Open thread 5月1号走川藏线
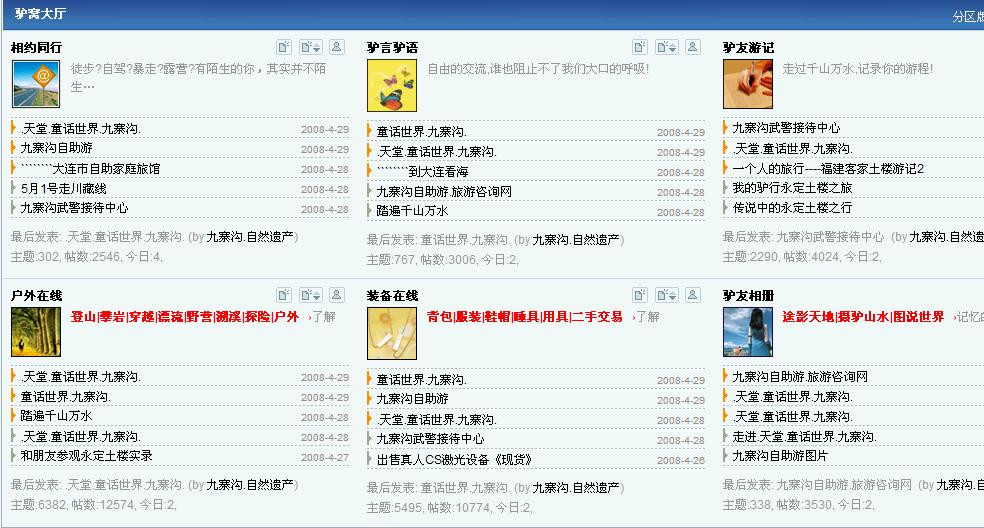The height and width of the screenshot is (528, 984). [x=63, y=188]
